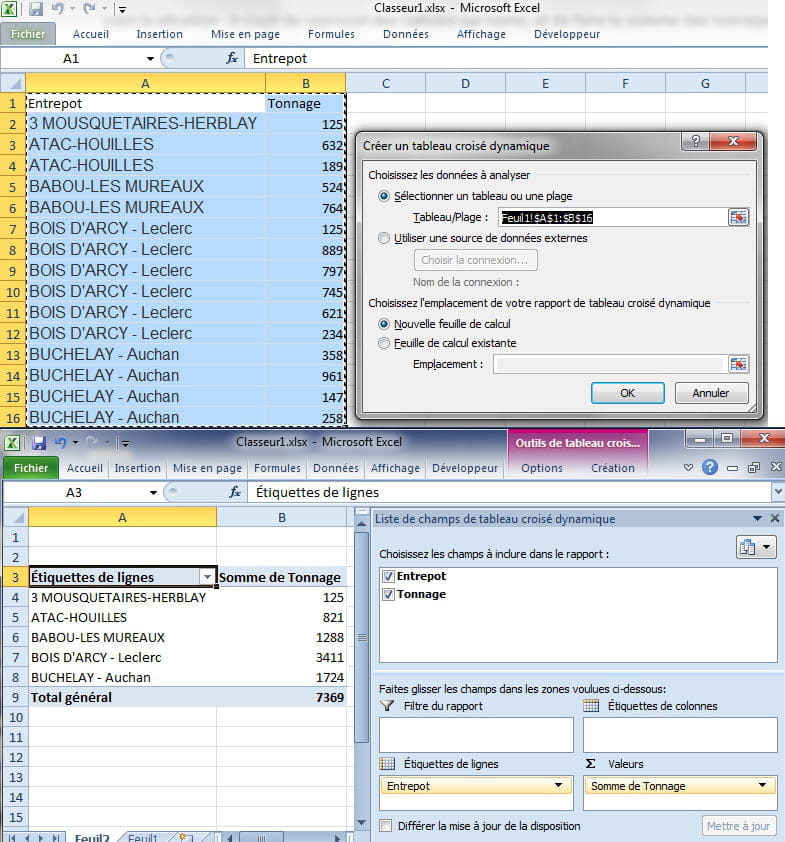Open the field list layout dropdown arrow
The image size is (785, 842).
point(767,547)
